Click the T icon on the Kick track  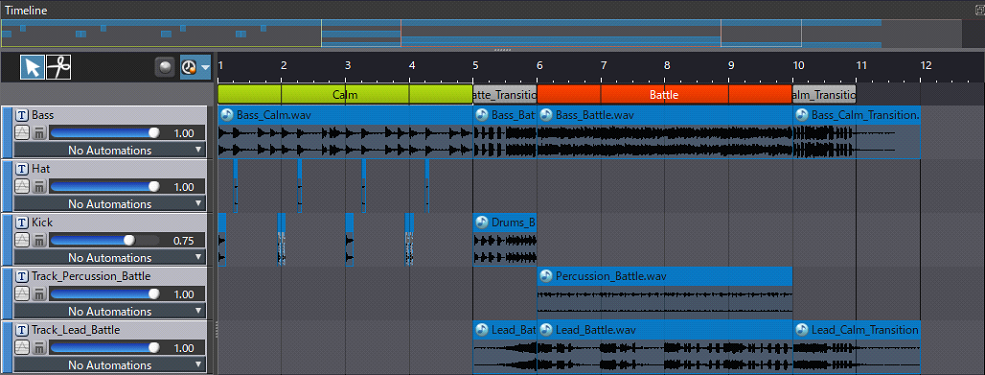(x=22, y=222)
